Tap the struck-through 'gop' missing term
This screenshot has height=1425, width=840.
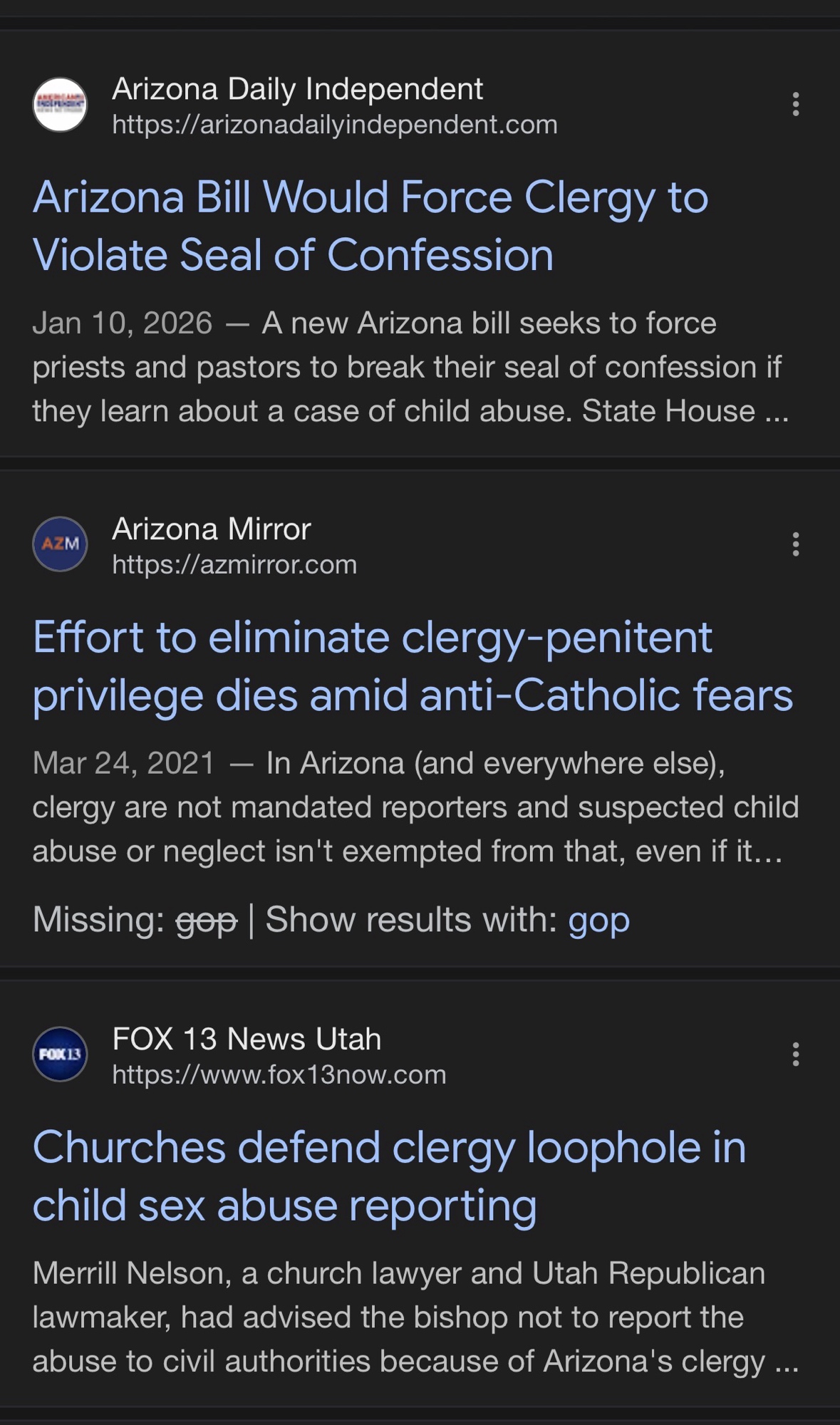(x=207, y=920)
